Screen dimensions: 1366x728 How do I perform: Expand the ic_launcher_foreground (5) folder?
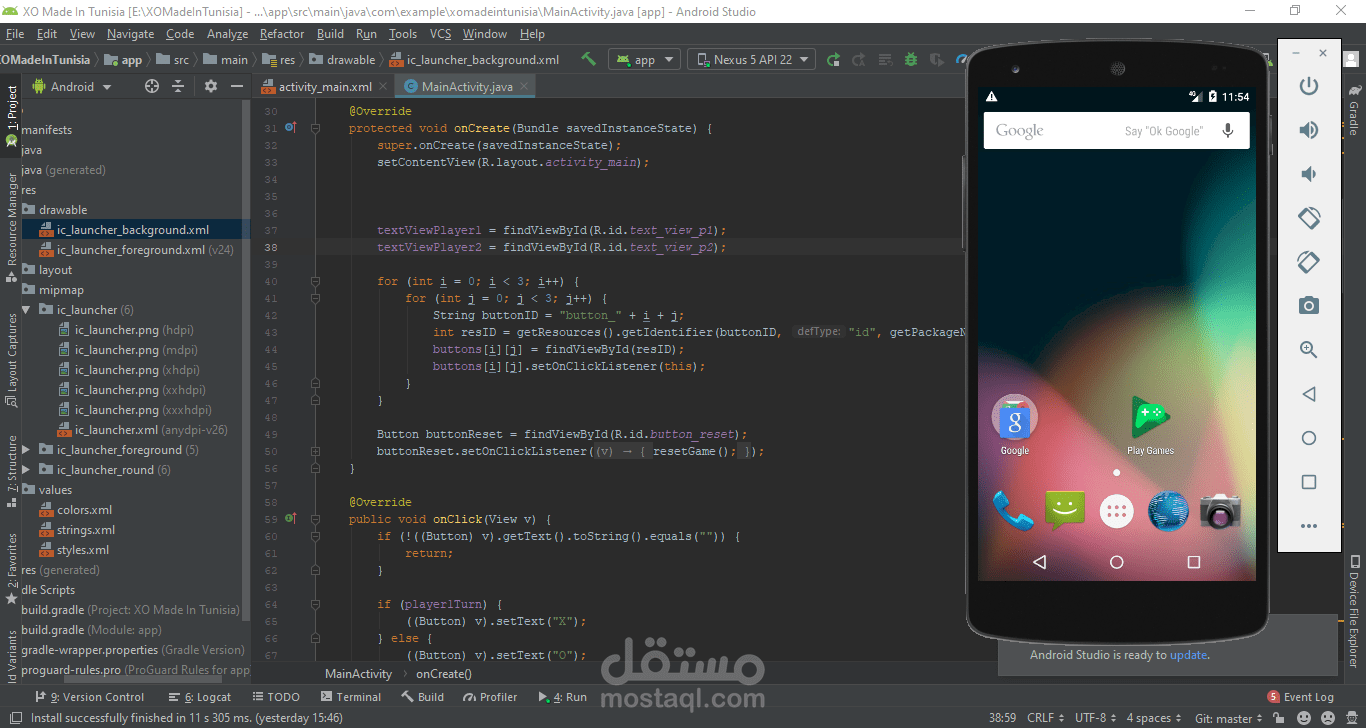[27, 450]
